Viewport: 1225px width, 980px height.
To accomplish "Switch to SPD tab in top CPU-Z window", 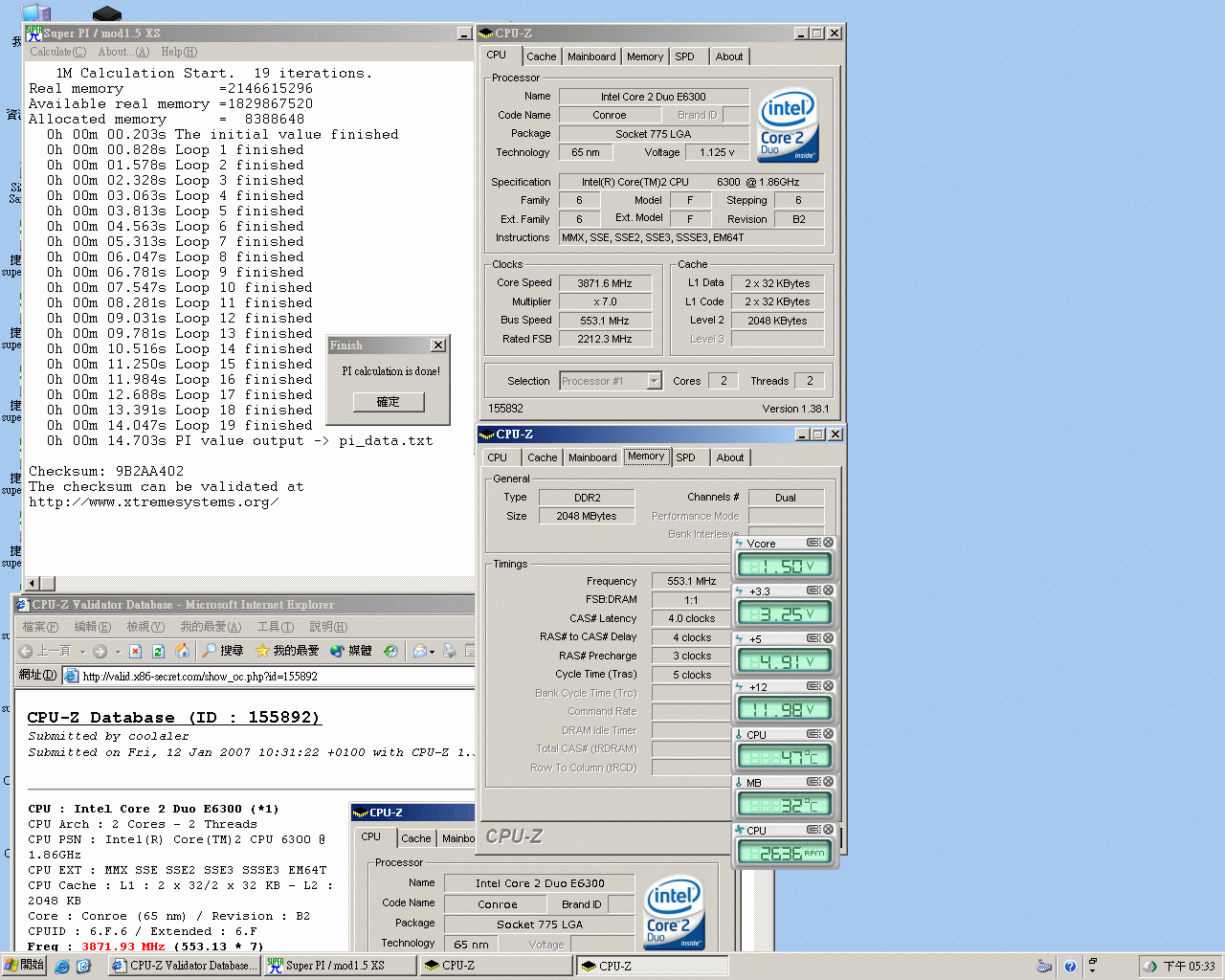I will (685, 56).
